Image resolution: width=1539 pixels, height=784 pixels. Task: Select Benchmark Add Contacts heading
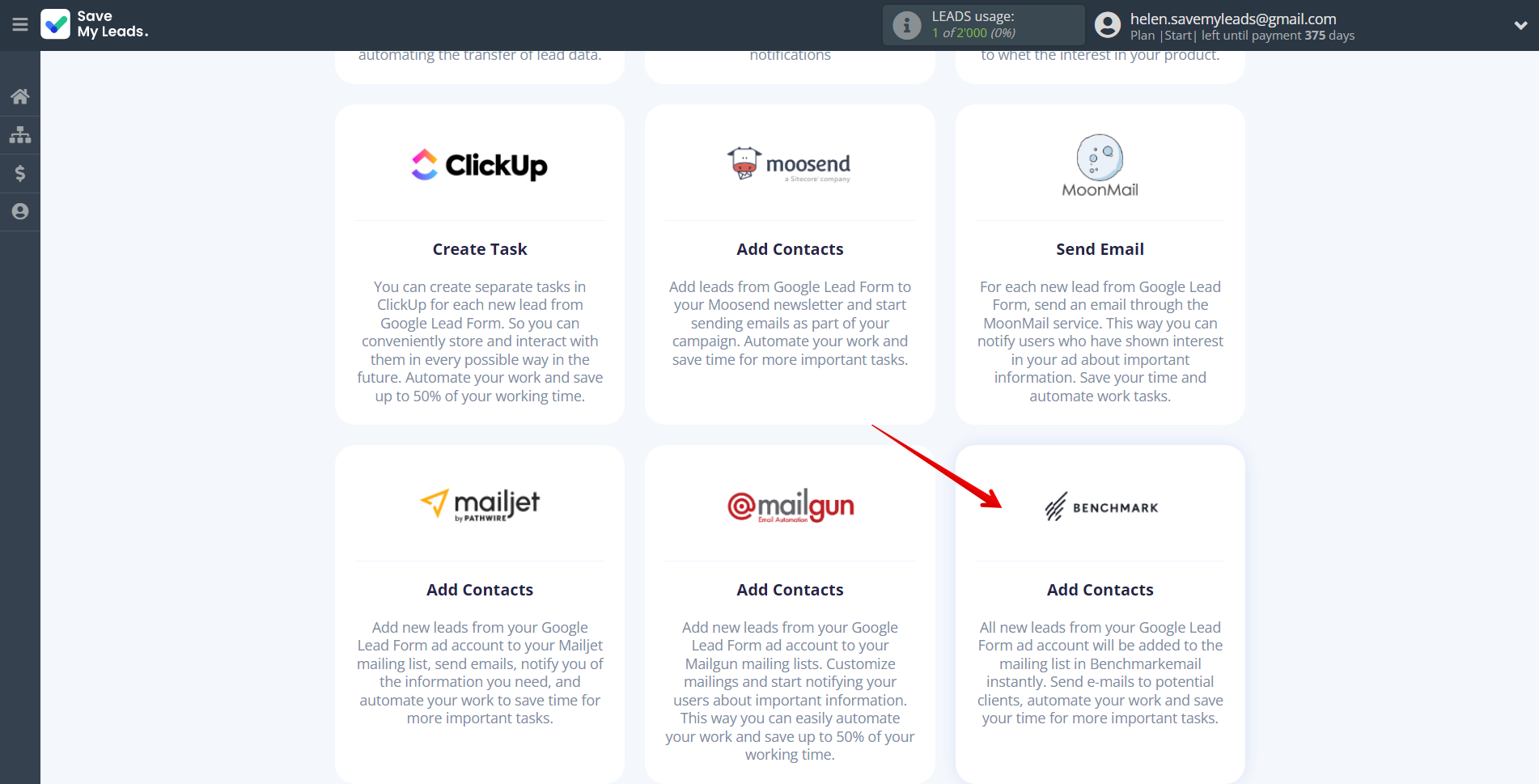1100,590
